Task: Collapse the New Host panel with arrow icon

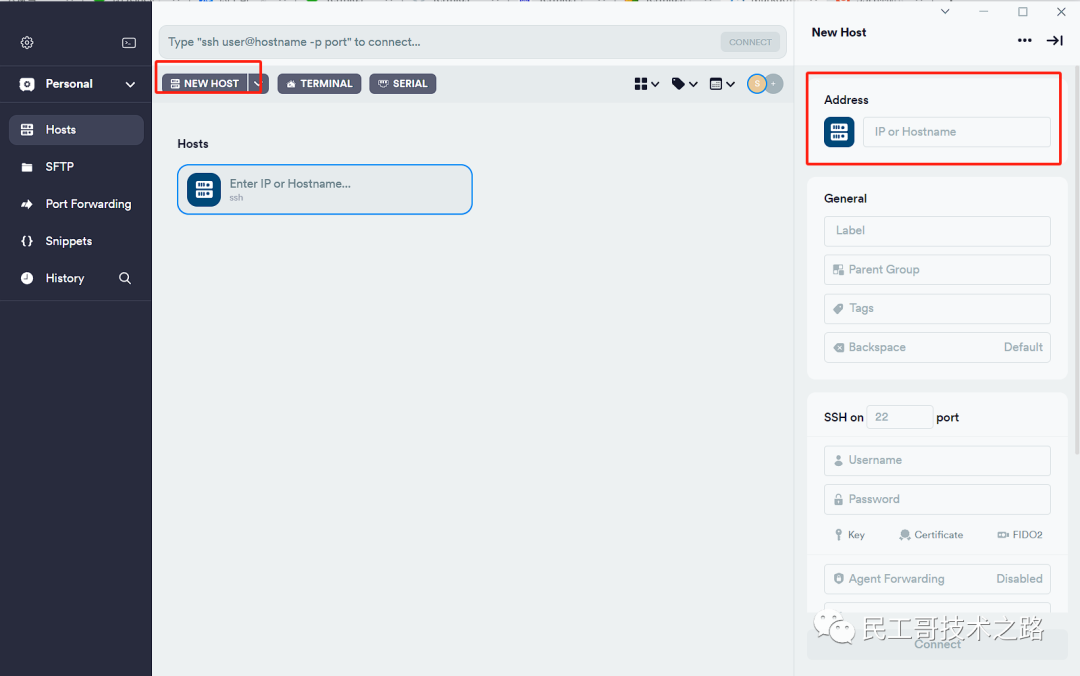Action: click(1054, 40)
